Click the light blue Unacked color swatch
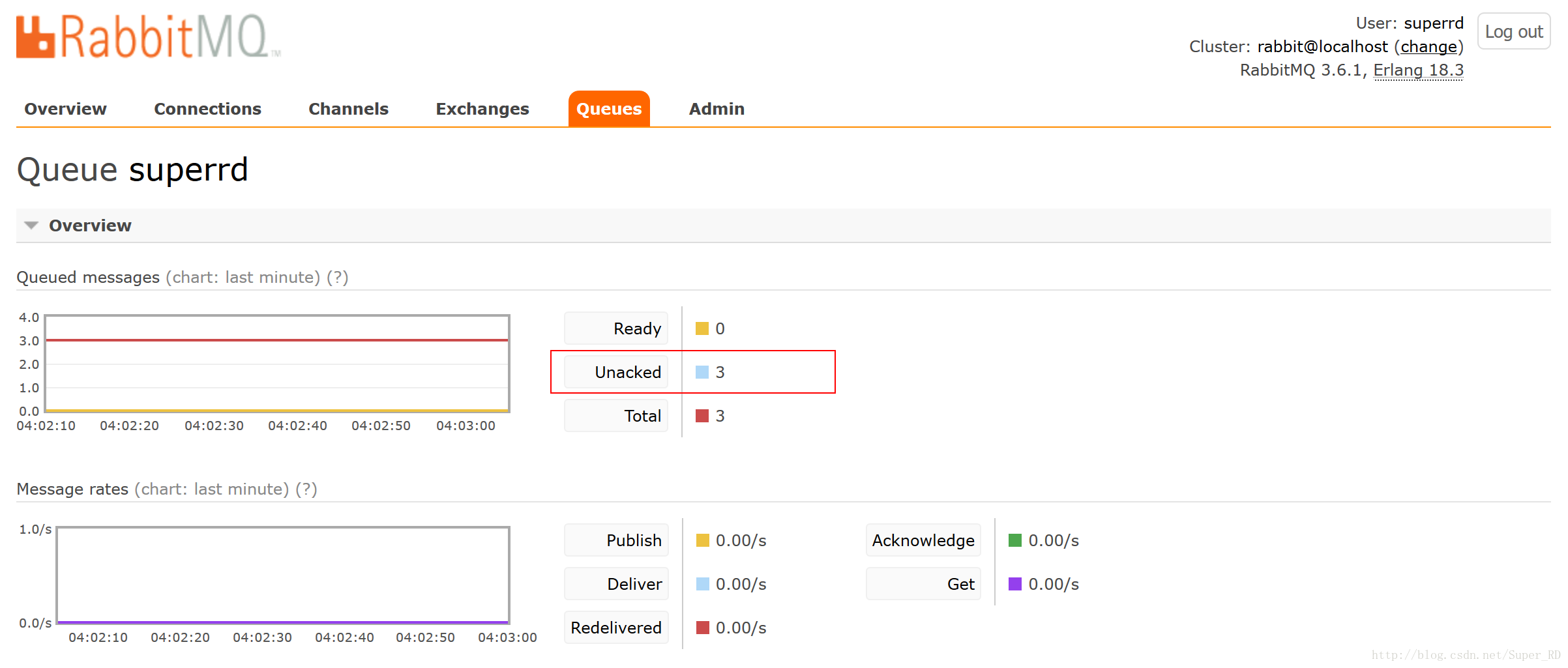This screenshot has height=668, width=1568. pyautogui.click(x=702, y=372)
